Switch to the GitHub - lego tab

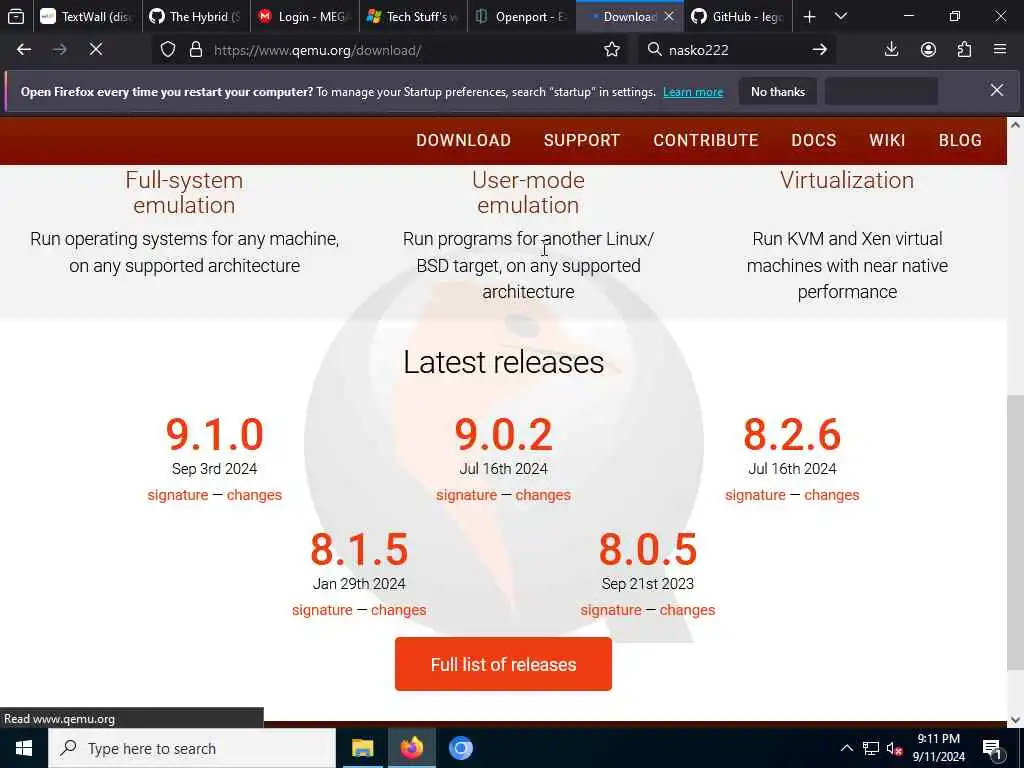738,16
